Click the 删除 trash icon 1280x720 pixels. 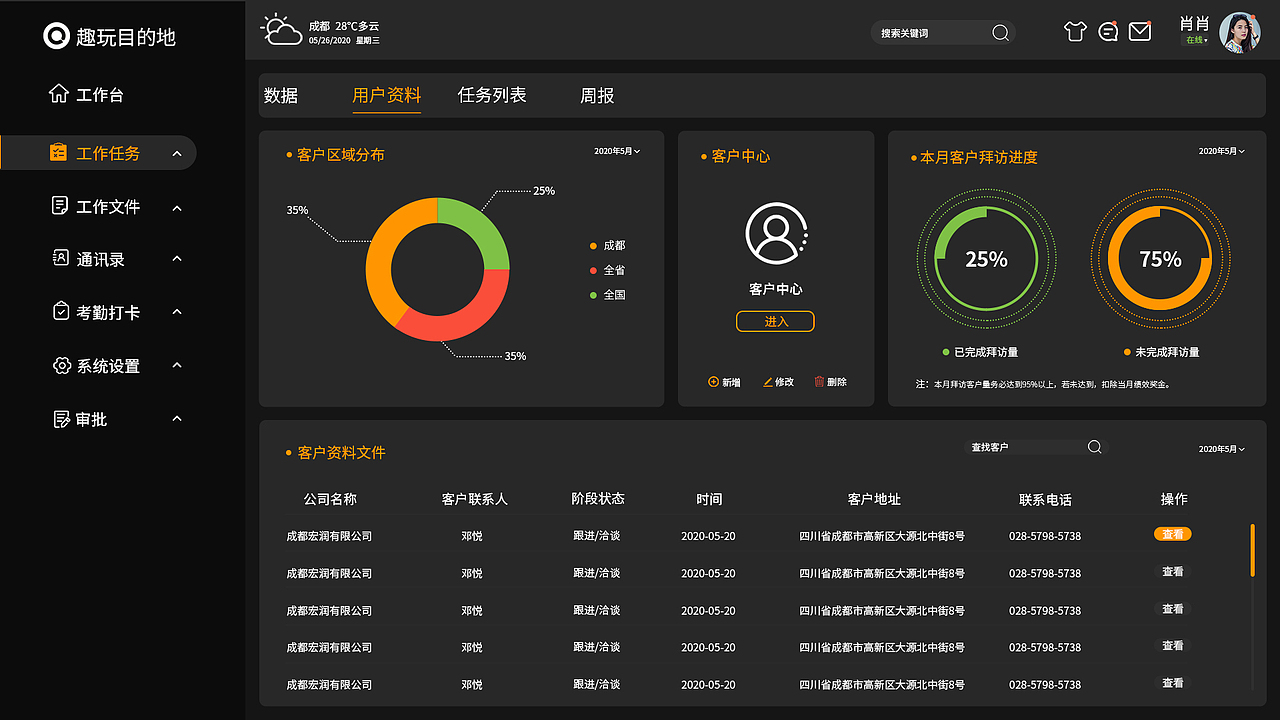click(x=820, y=382)
